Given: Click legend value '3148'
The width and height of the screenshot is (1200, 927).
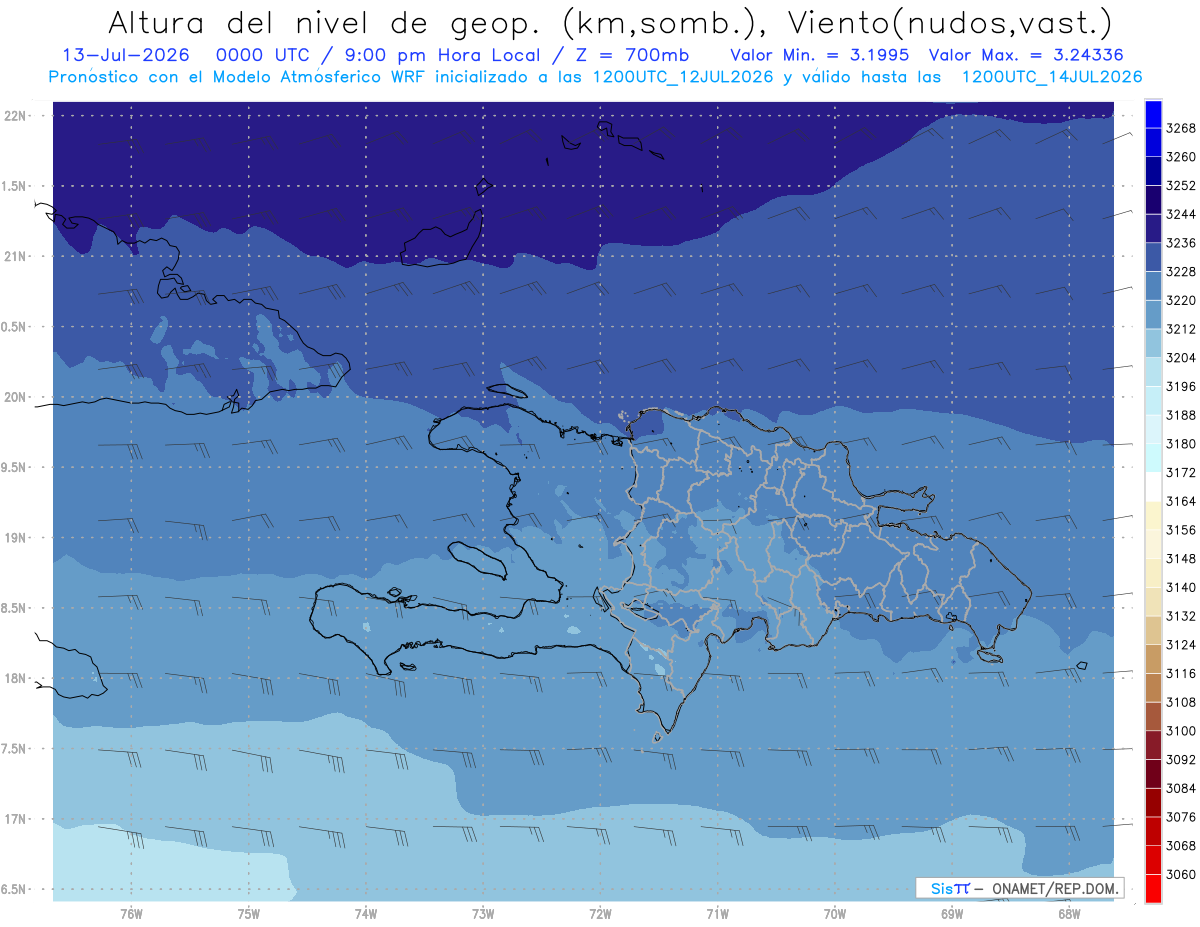Looking at the screenshot, I should 1181,558.
